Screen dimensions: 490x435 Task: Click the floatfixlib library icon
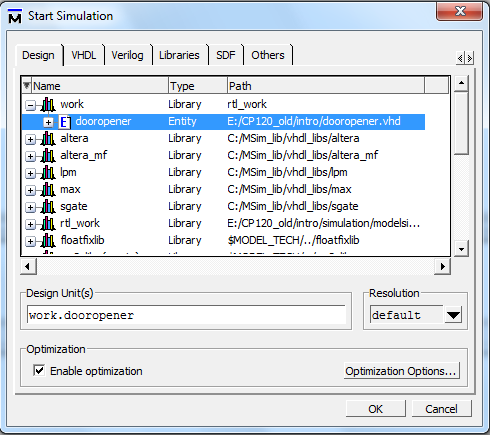pos(48,241)
